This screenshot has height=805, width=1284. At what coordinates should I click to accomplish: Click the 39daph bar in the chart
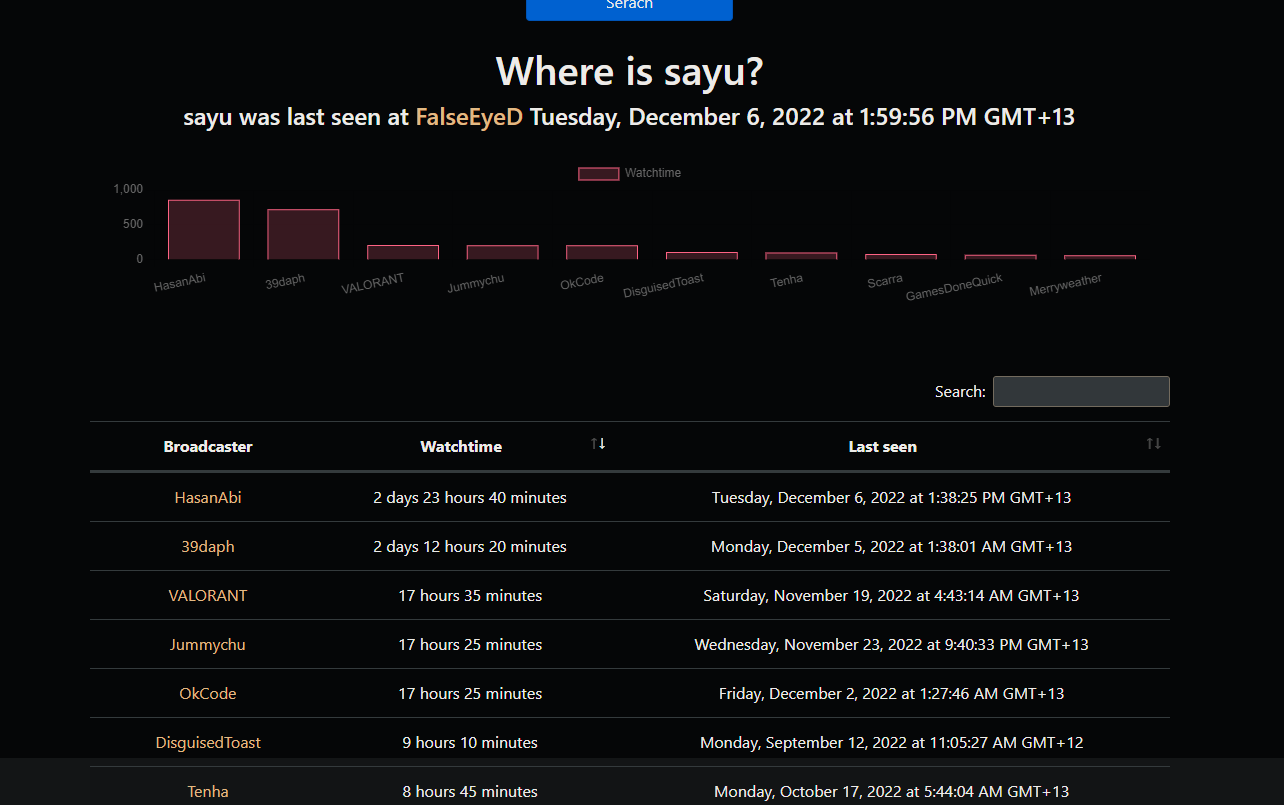[x=303, y=234]
